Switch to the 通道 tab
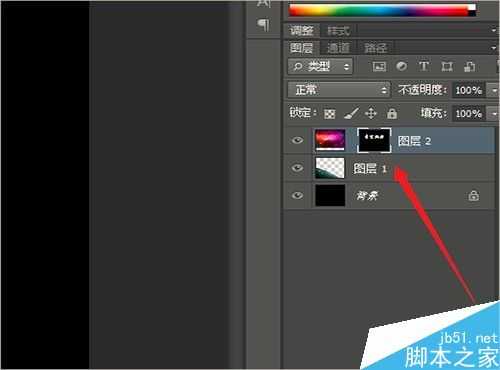 pyautogui.click(x=338, y=48)
